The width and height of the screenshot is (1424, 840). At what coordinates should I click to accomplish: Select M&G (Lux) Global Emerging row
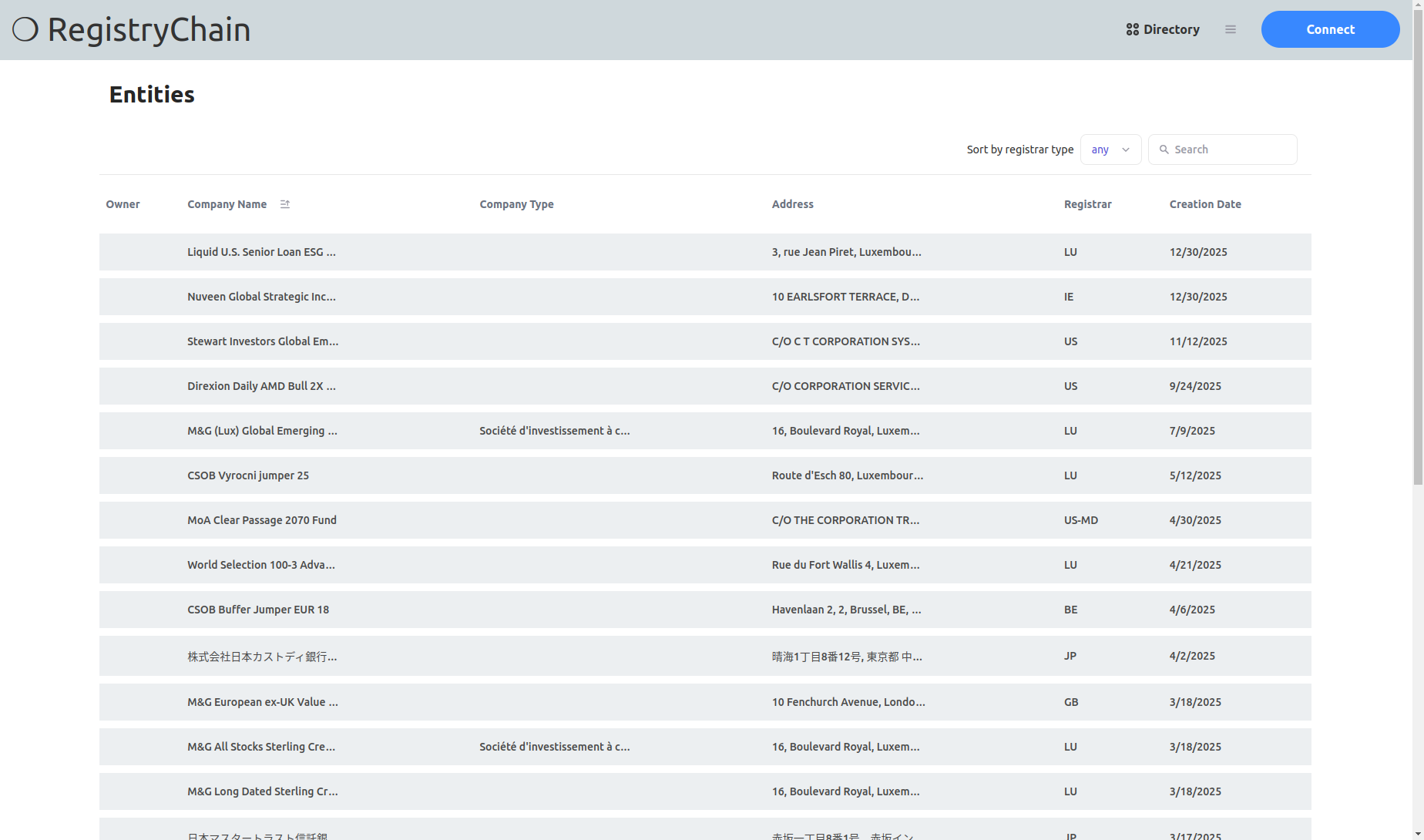coord(705,431)
